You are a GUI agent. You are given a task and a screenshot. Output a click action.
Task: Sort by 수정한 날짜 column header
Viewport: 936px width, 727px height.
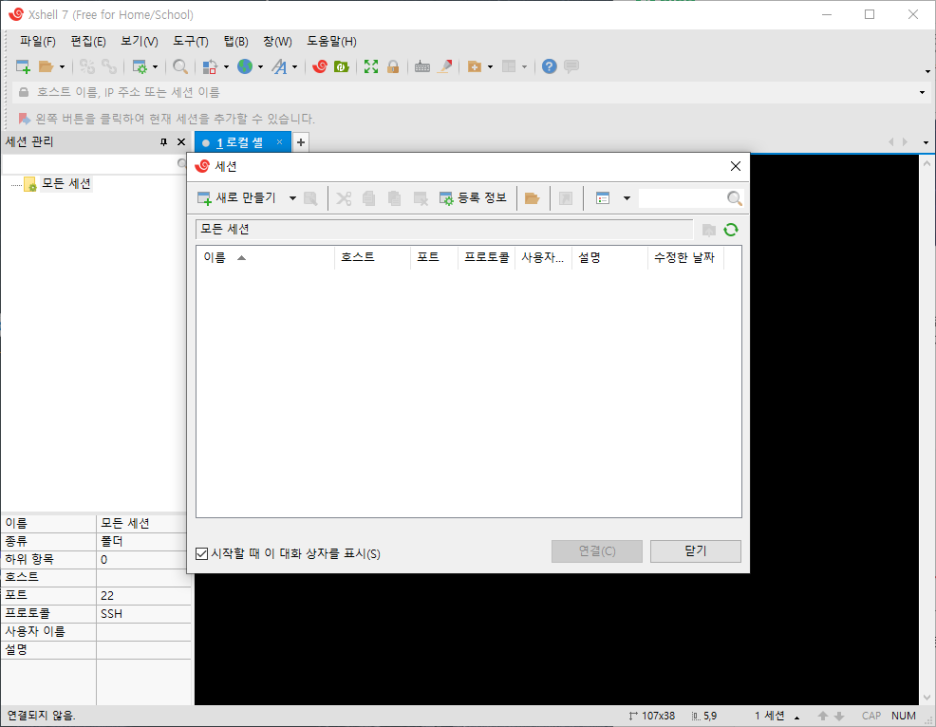(x=685, y=258)
